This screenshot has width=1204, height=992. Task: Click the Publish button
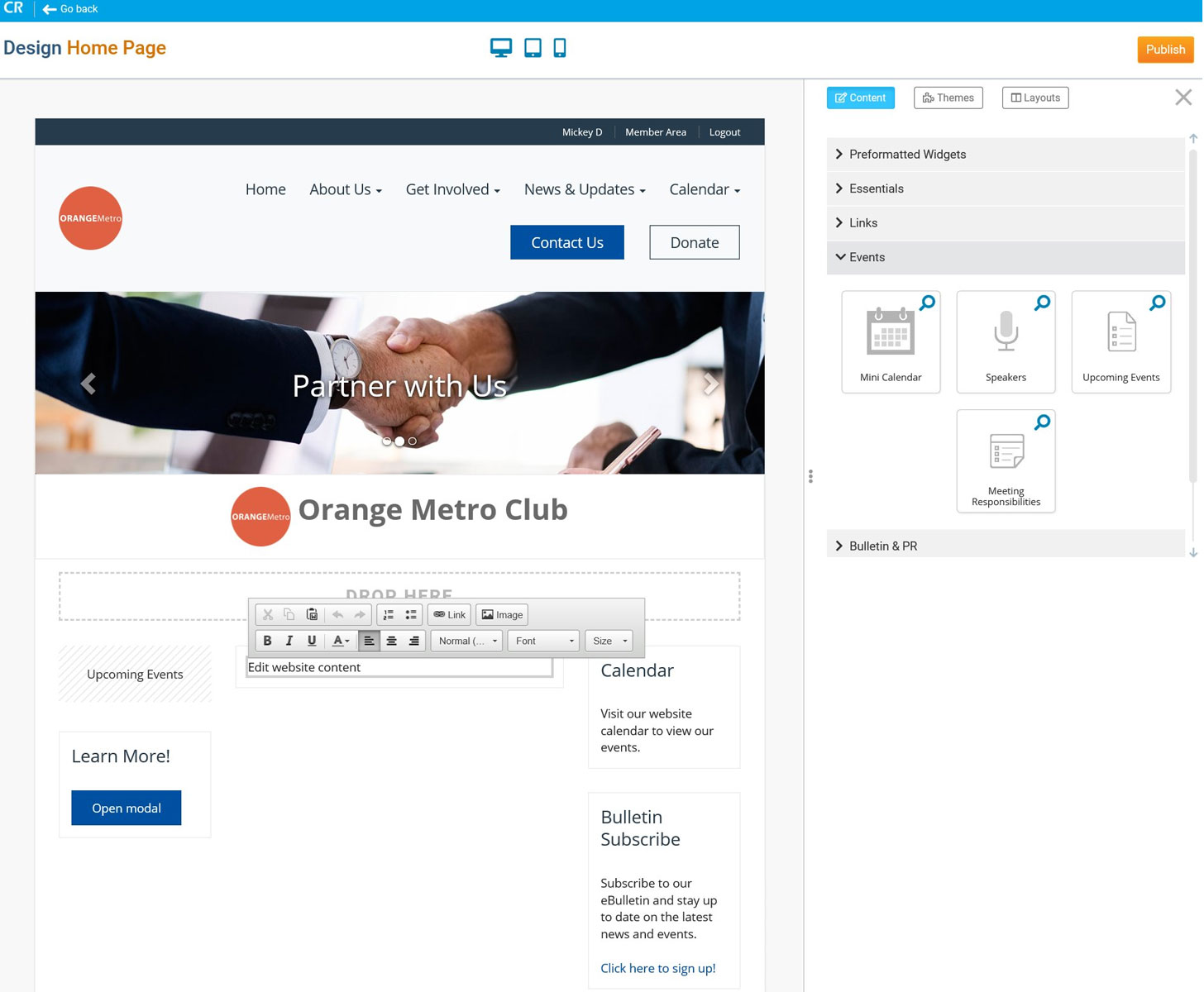pos(1164,50)
